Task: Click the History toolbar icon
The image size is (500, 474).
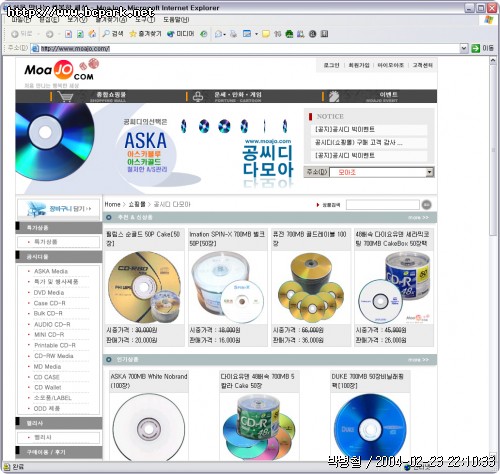Action: [204, 34]
